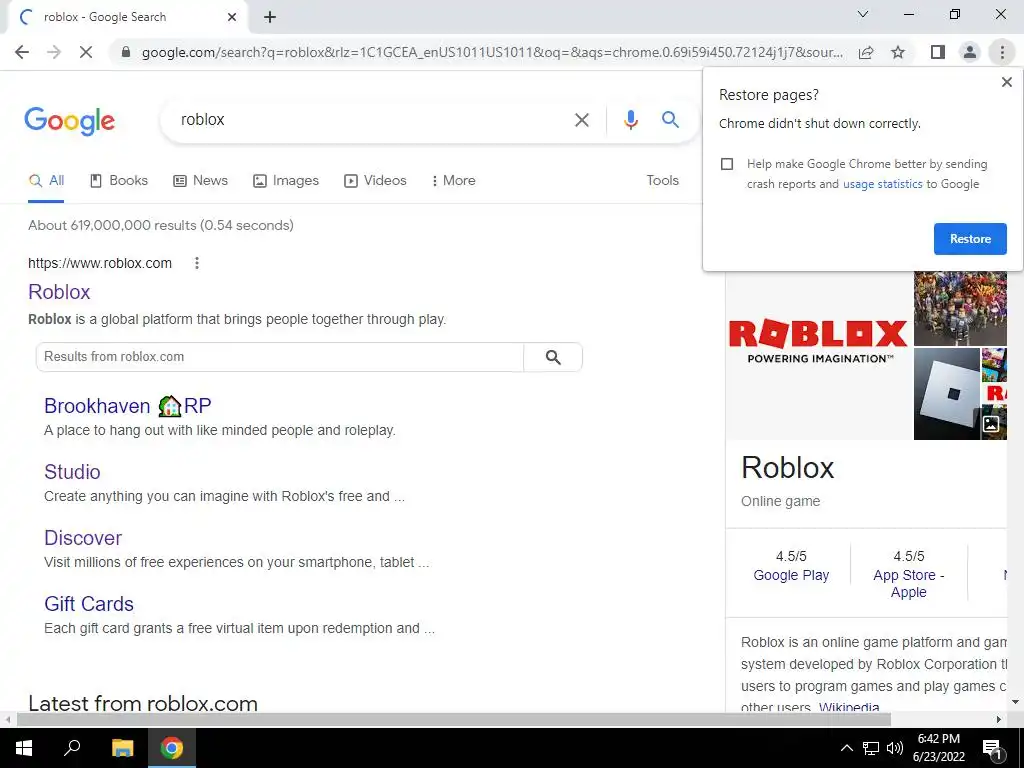
Task: Open options dots beside roblox.com URL
Action: (x=197, y=263)
